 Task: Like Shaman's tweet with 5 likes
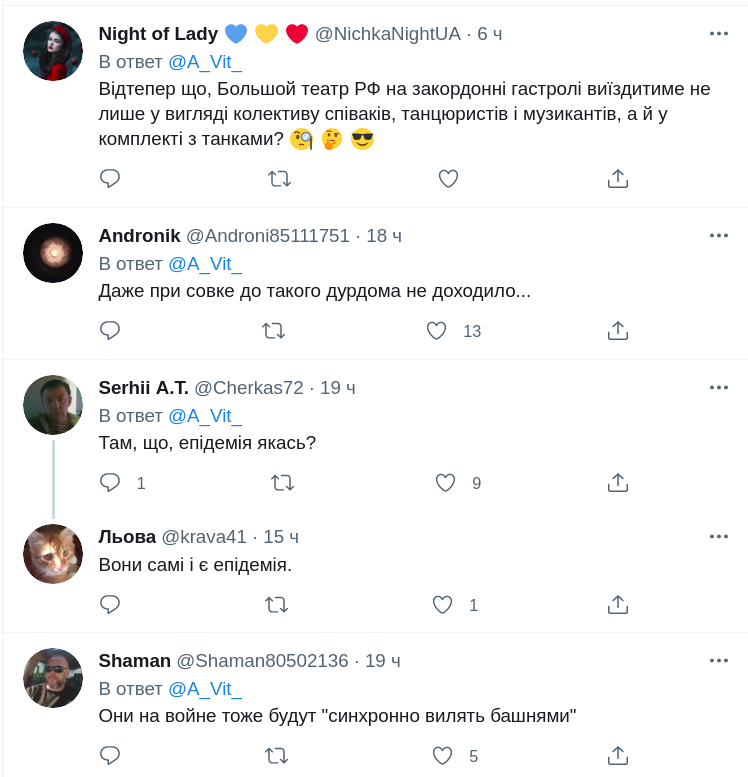coord(442,756)
